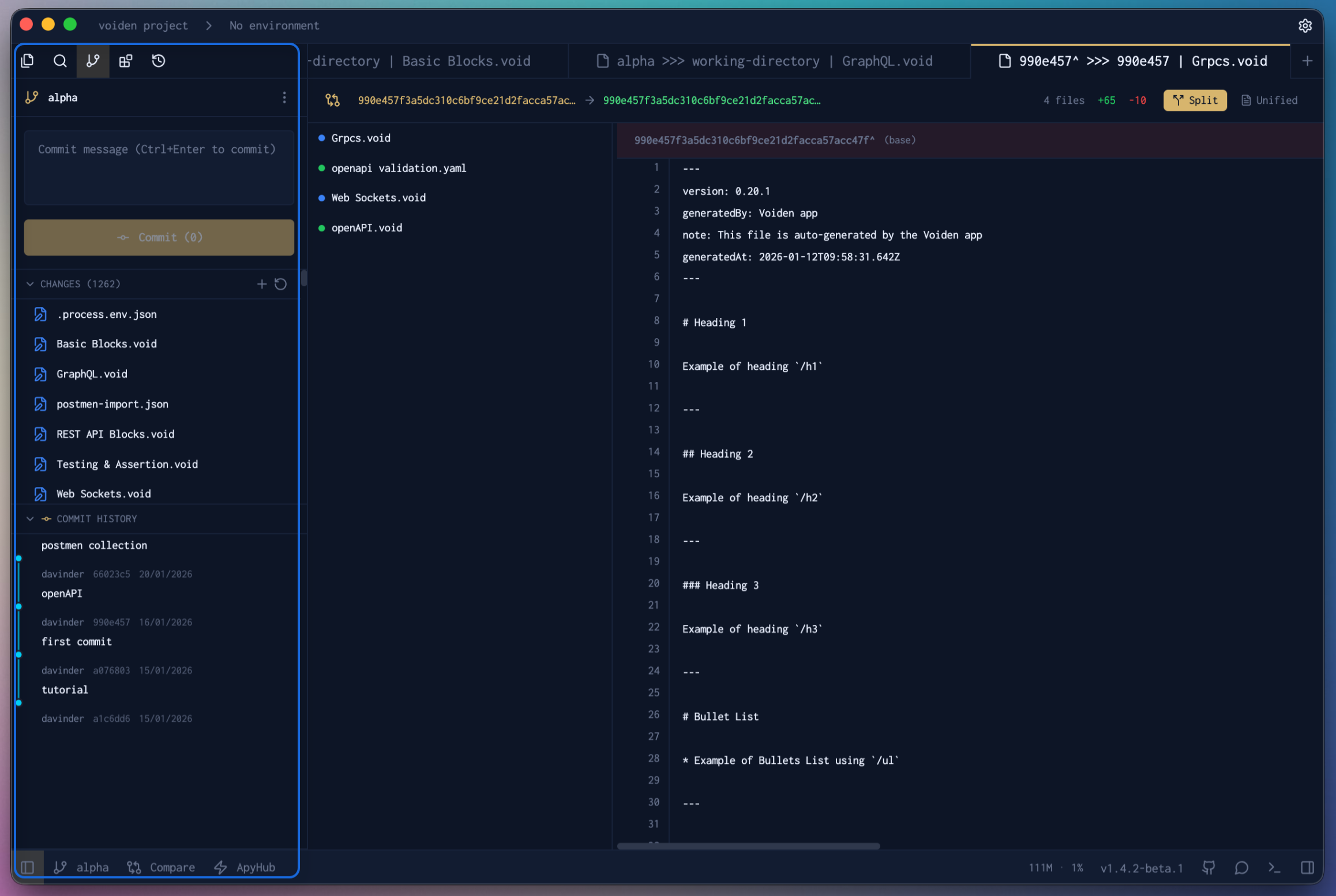
Task: Stage all changes with the plus icon
Action: coord(262,284)
